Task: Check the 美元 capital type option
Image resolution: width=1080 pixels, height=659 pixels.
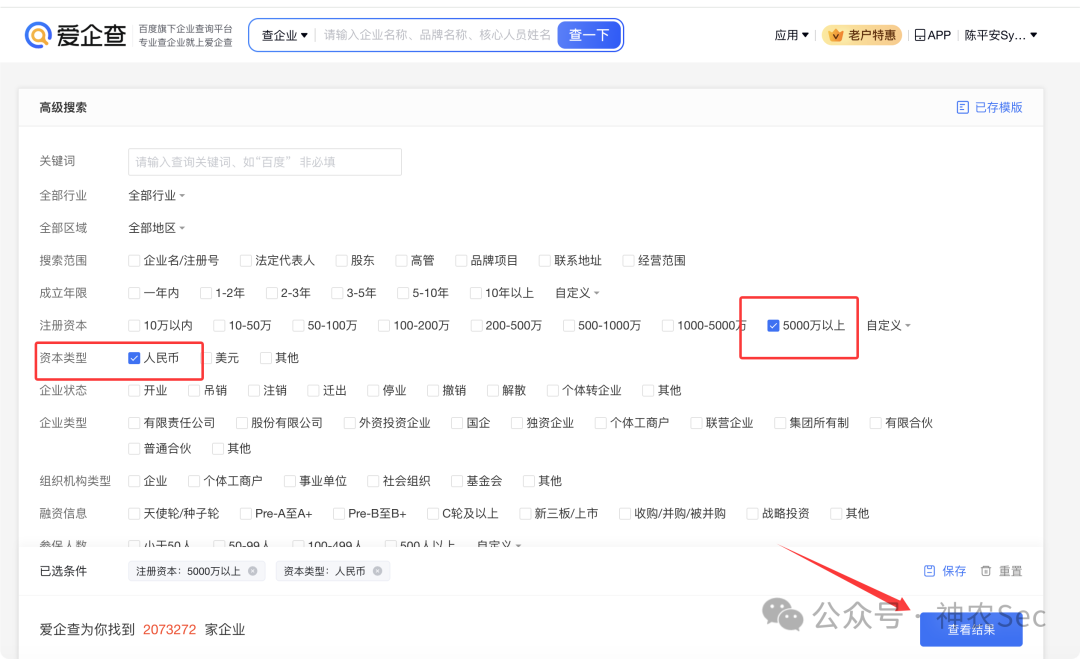Action: point(207,358)
